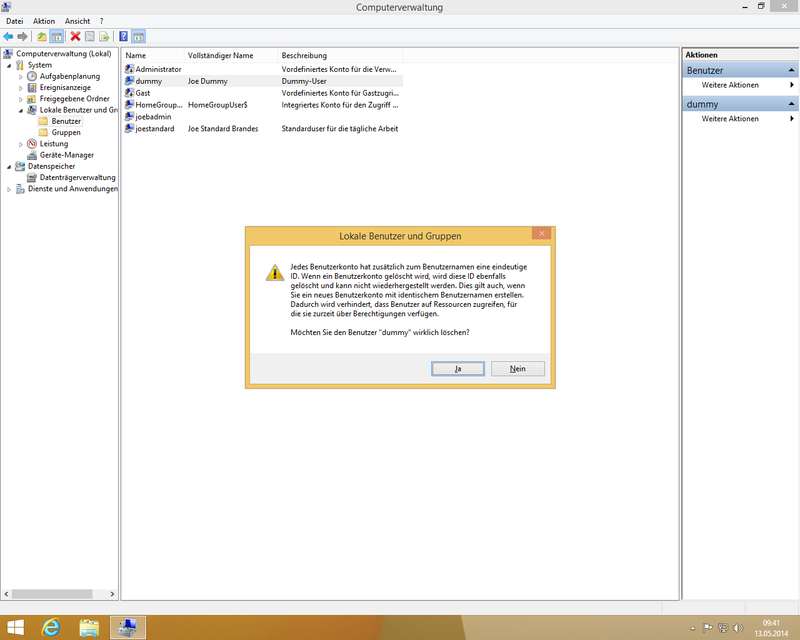800x640 pixels.
Task: Click the Gast user account icon
Action: click(x=130, y=93)
